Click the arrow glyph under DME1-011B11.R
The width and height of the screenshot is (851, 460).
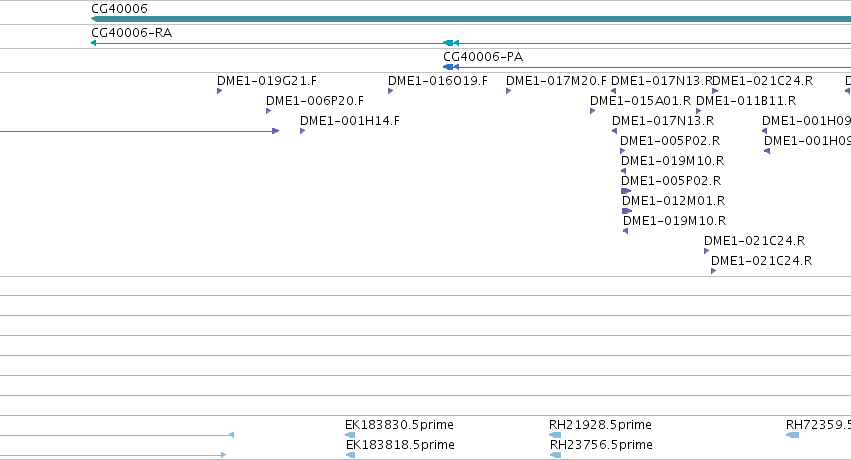pyautogui.click(x=698, y=111)
